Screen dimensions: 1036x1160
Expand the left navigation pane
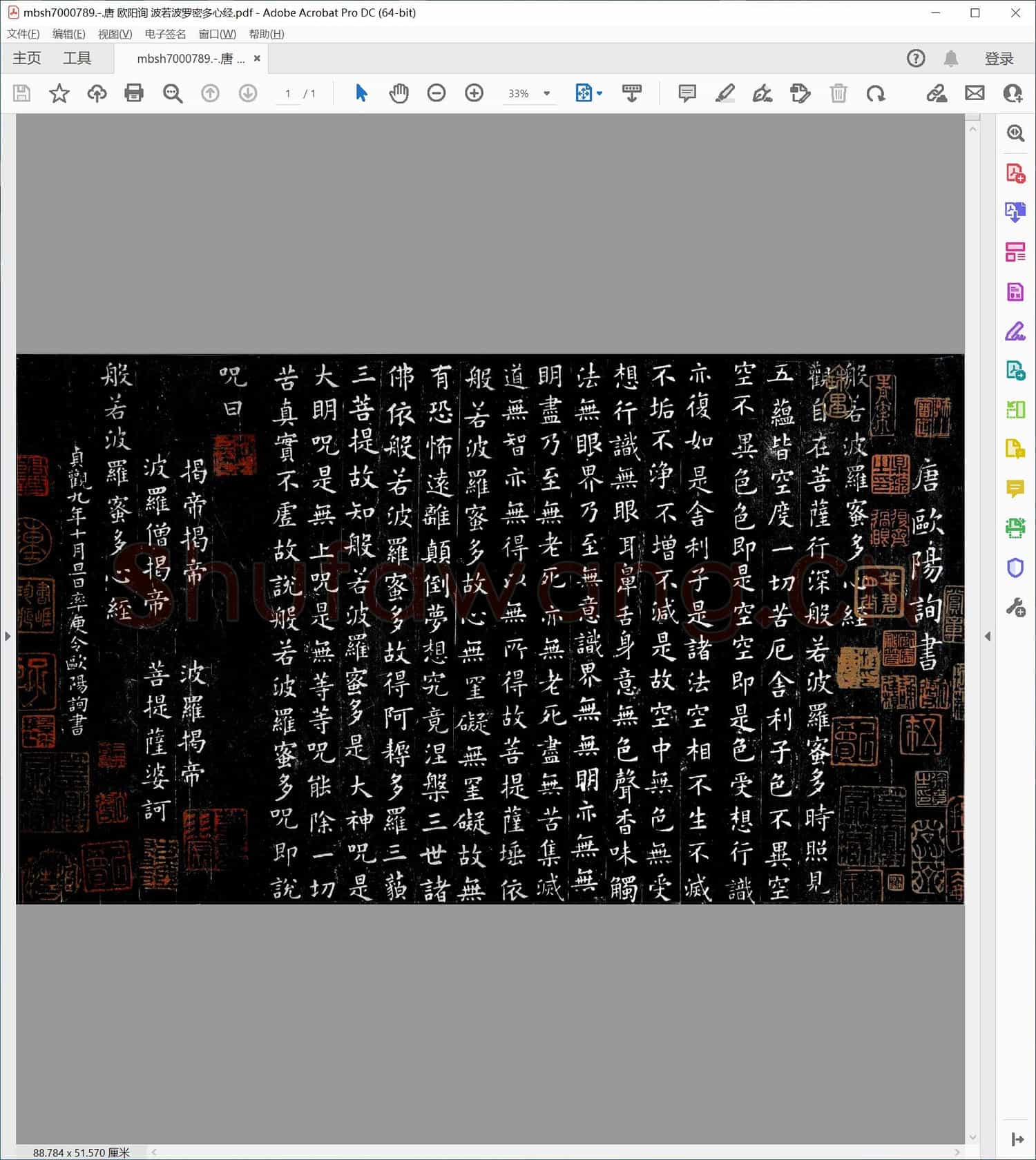pos(8,636)
